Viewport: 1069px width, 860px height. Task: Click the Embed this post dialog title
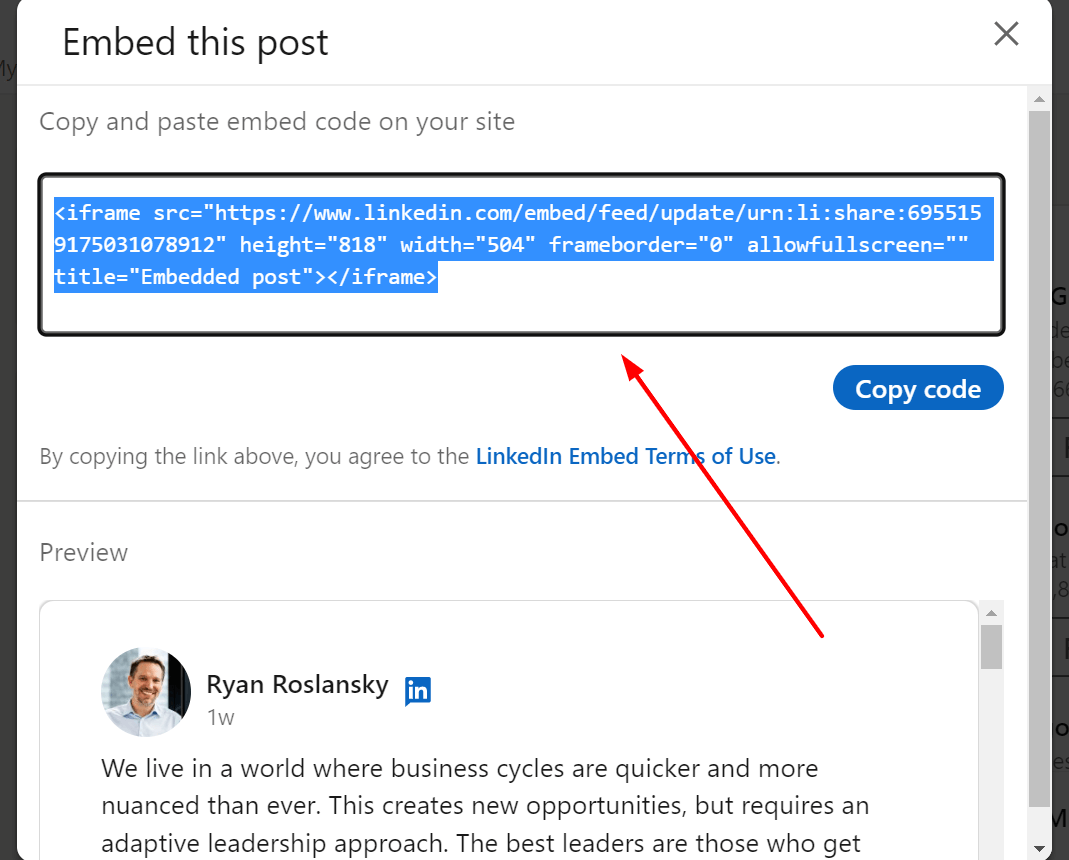[195, 42]
